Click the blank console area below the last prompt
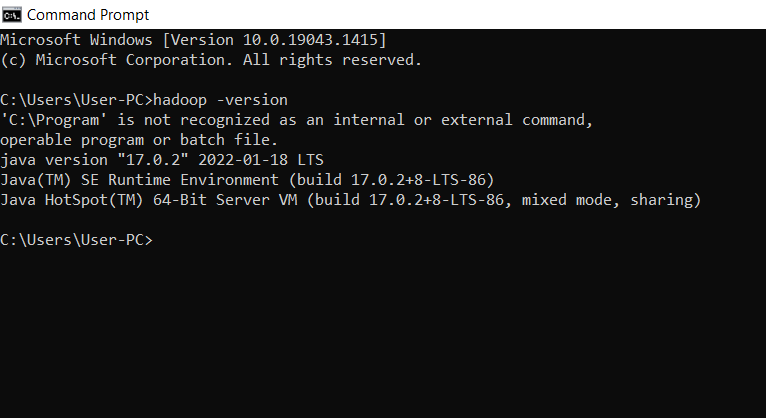766x418 pixels. coord(383,332)
